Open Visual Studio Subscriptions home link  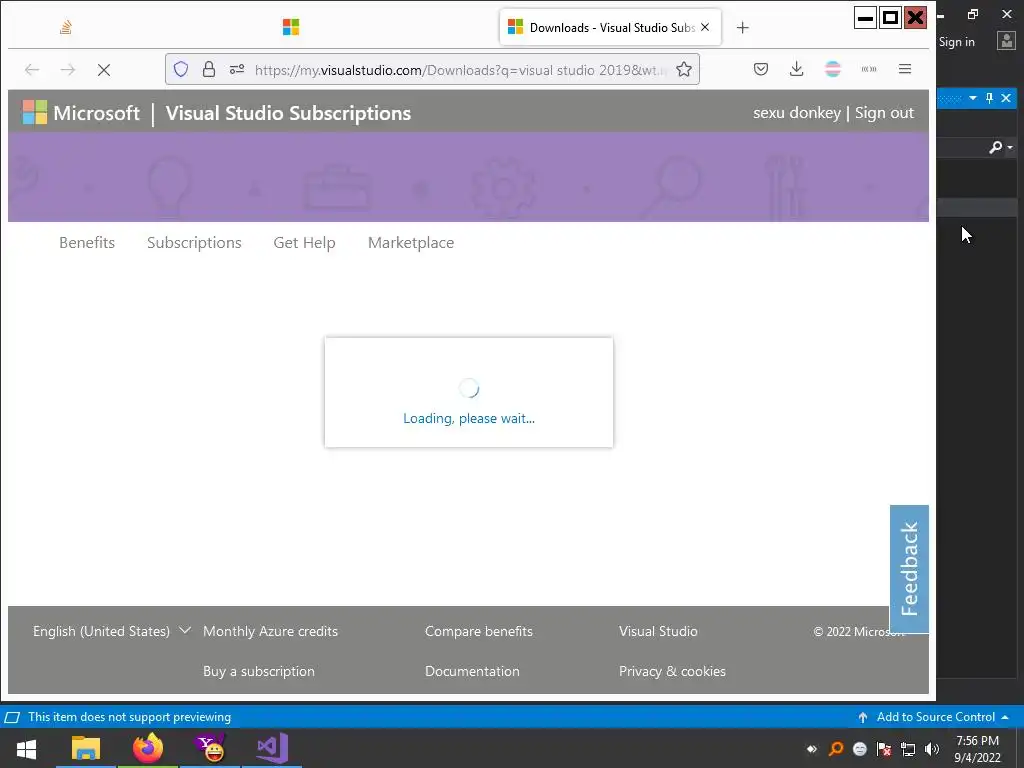[x=288, y=113]
